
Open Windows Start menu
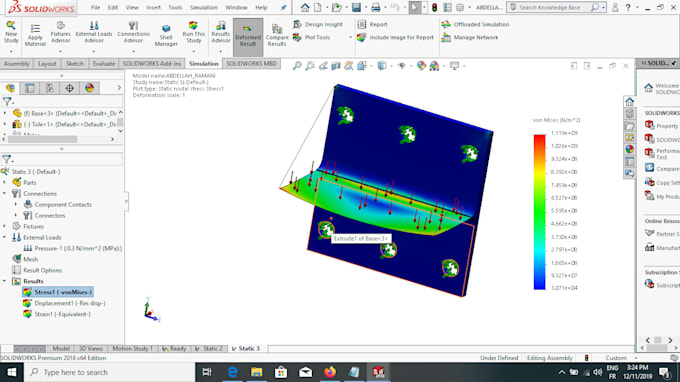tap(11, 372)
